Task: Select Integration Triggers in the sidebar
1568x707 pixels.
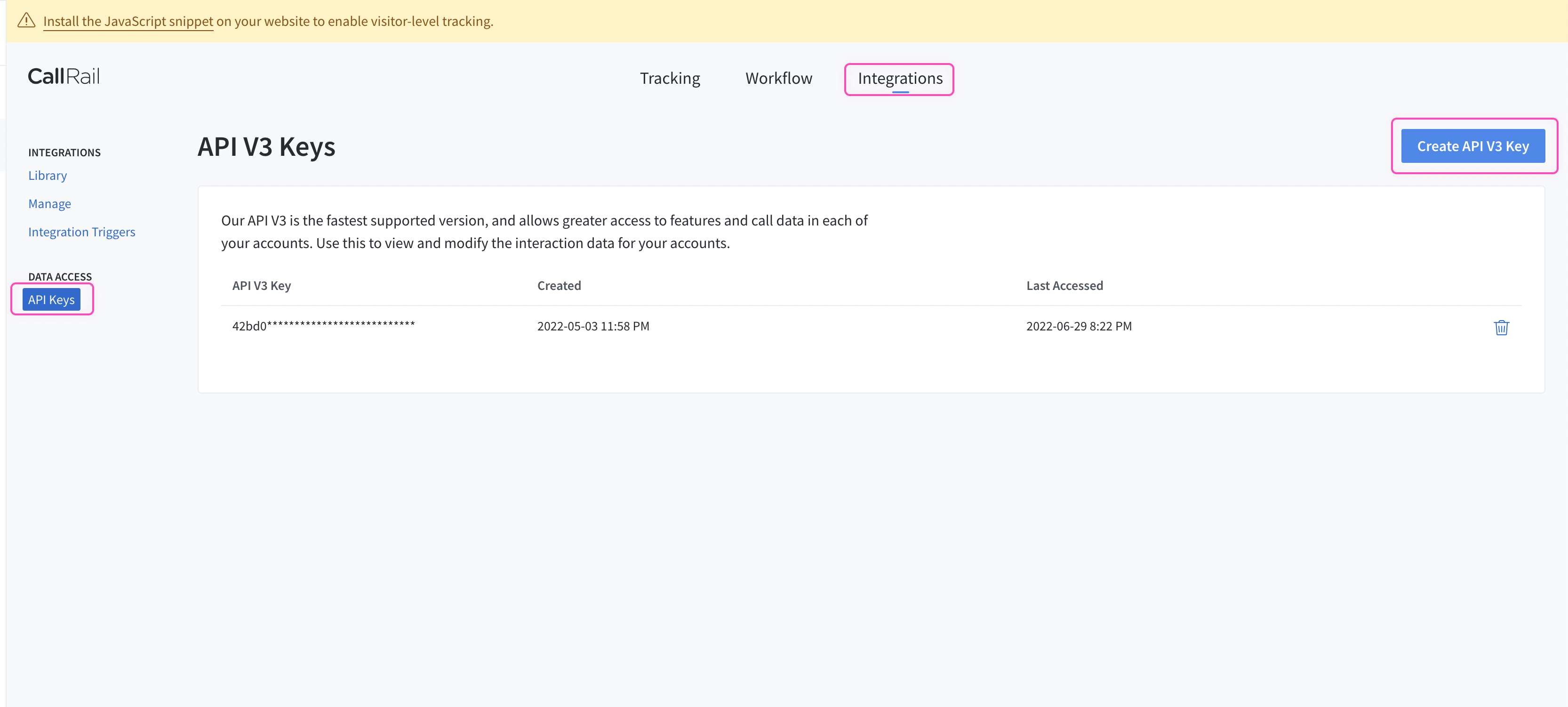Action: click(81, 232)
